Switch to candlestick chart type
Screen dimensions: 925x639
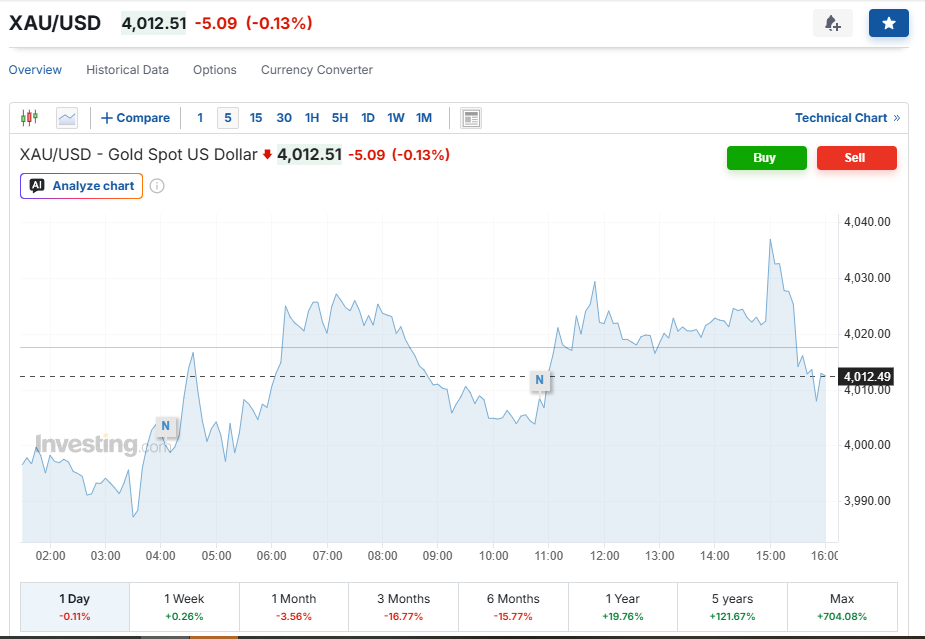click(x=29, y=117)
